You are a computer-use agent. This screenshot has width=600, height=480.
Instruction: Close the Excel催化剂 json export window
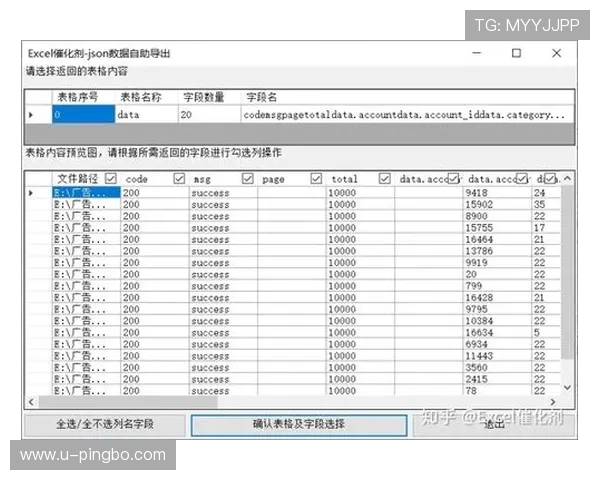[557, 53]
